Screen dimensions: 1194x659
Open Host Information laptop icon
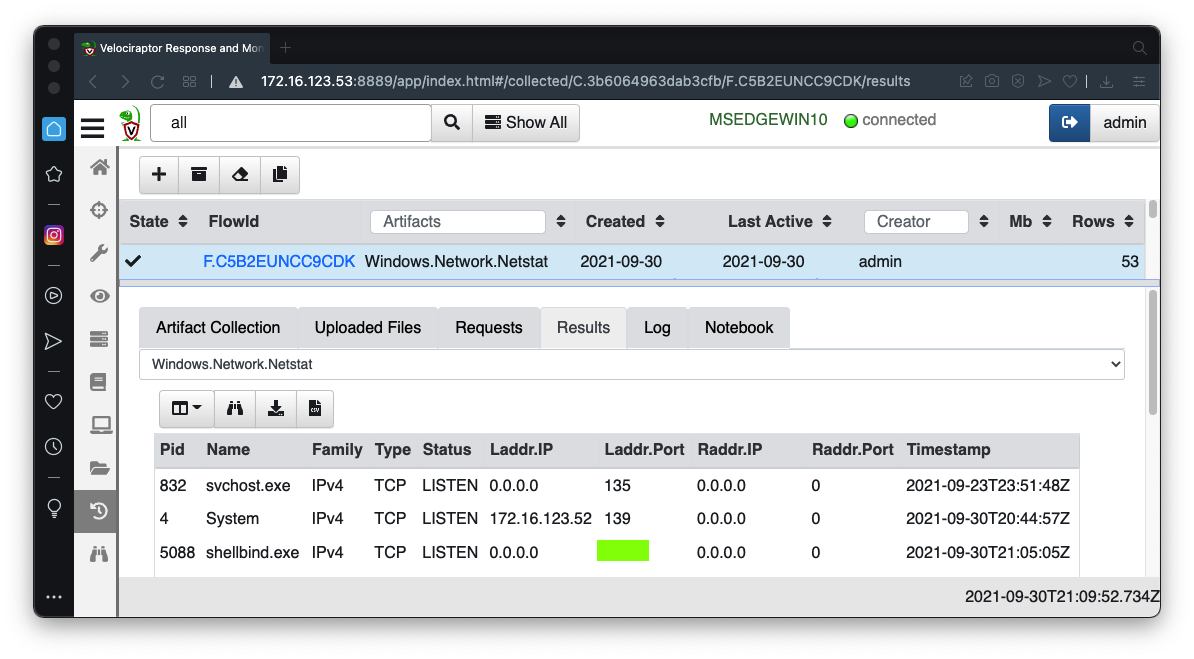[x=101, y=424]
